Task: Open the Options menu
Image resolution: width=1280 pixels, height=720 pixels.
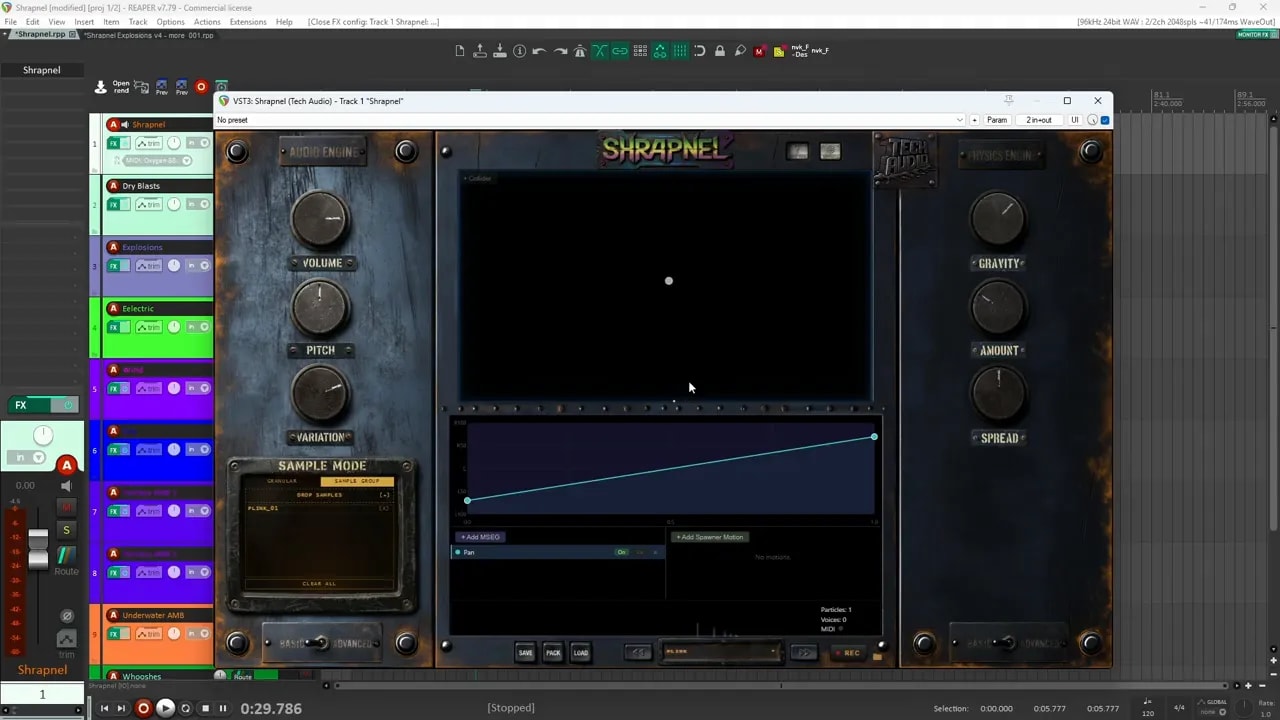Action: pos(170,21)
